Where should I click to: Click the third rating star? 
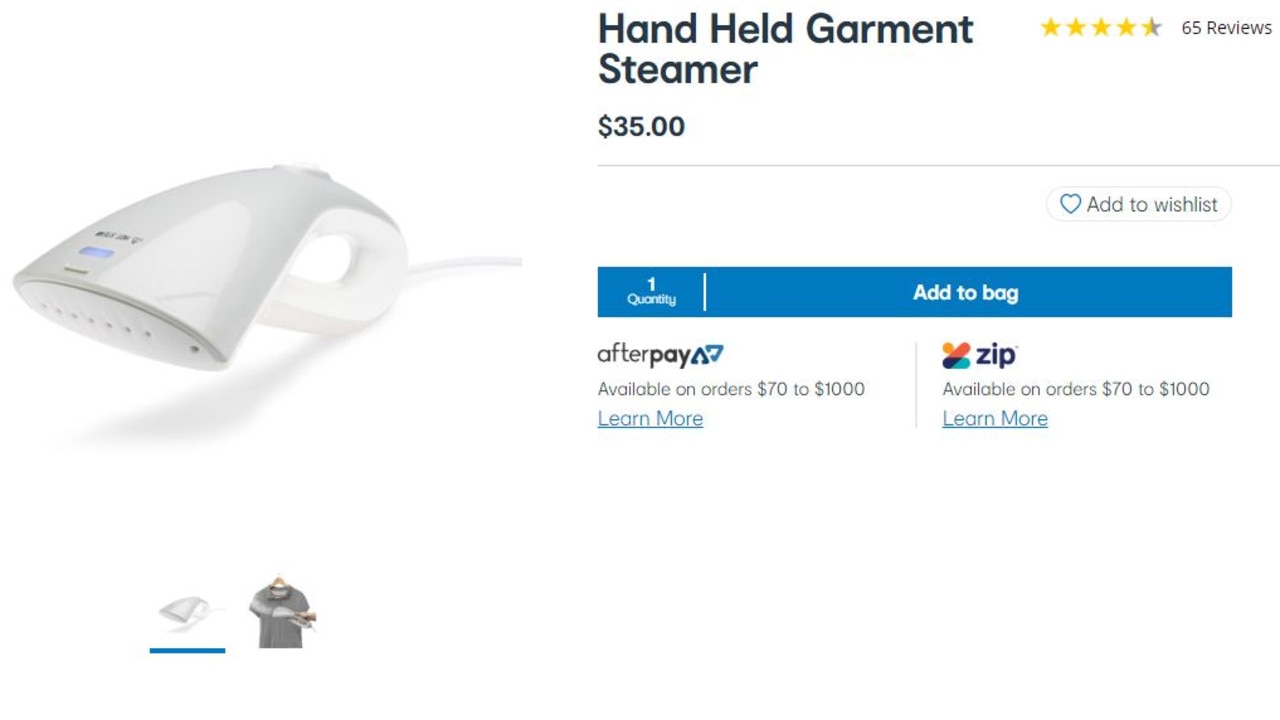pyautogui.click(x=1101, y=27)
